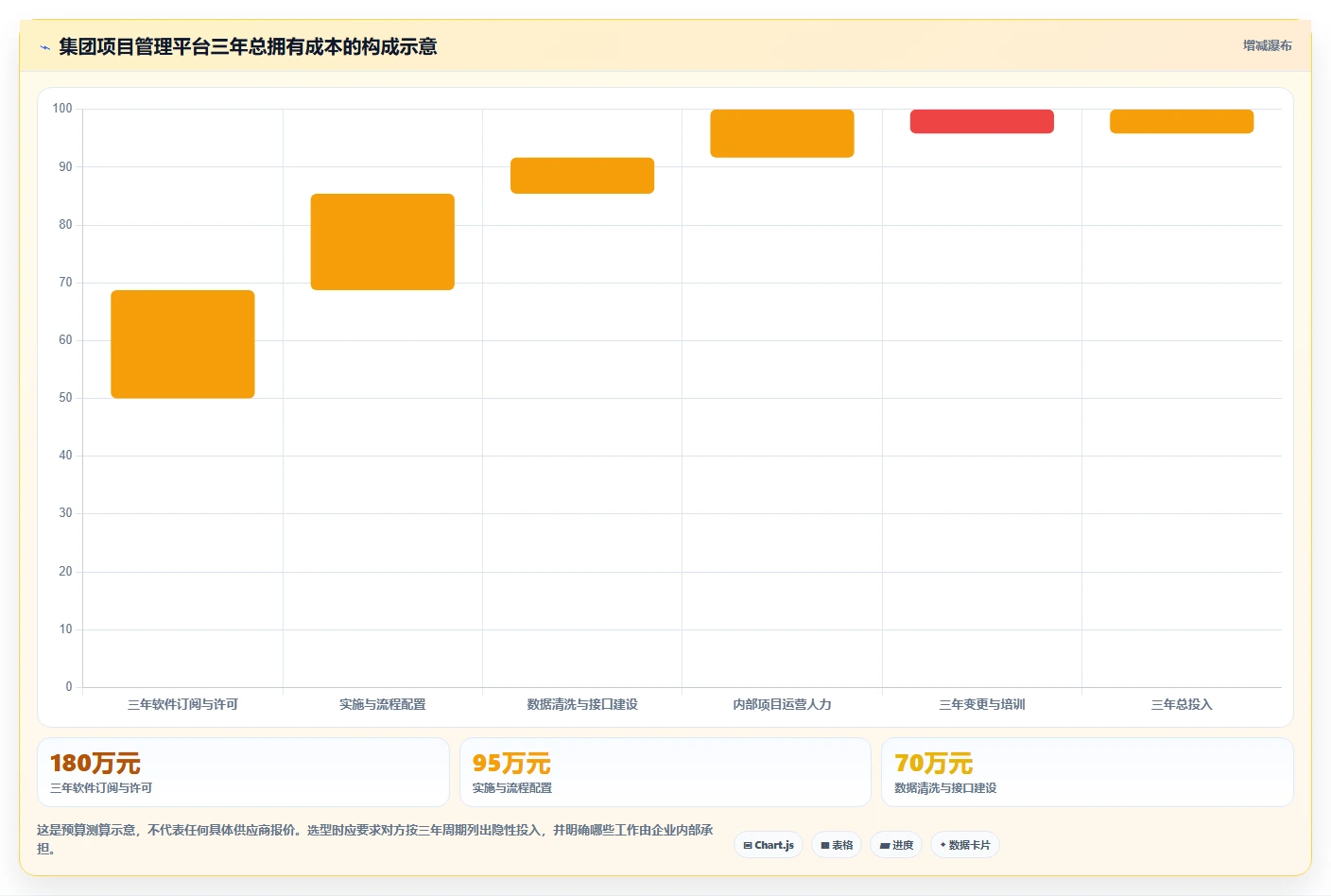Click the 增减瀑布 label in header

click(1267, 45)
